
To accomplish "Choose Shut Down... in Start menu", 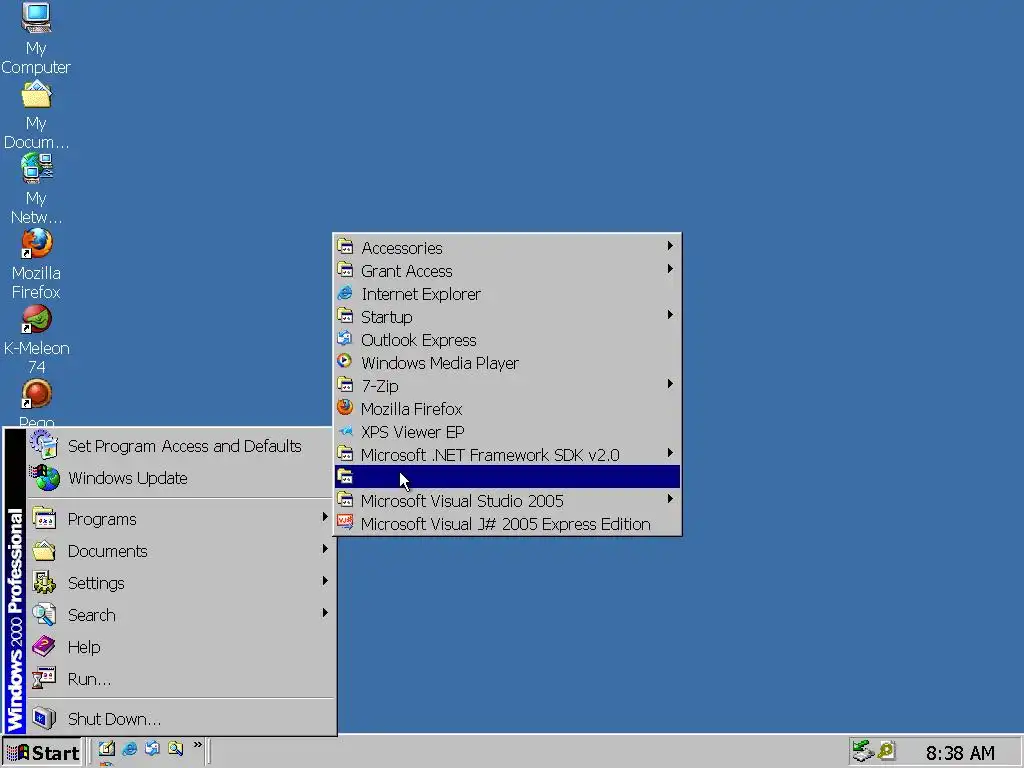I will click(180, 718).
